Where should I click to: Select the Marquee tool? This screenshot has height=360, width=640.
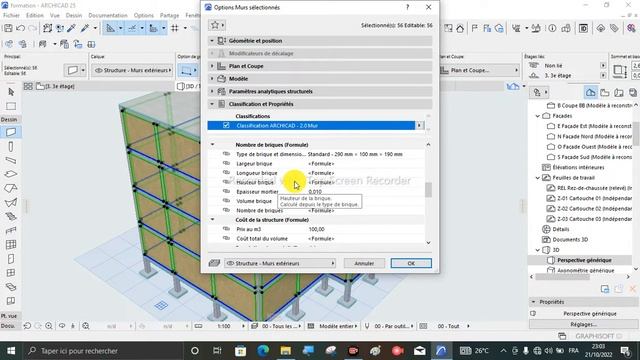tap(11, 106)
